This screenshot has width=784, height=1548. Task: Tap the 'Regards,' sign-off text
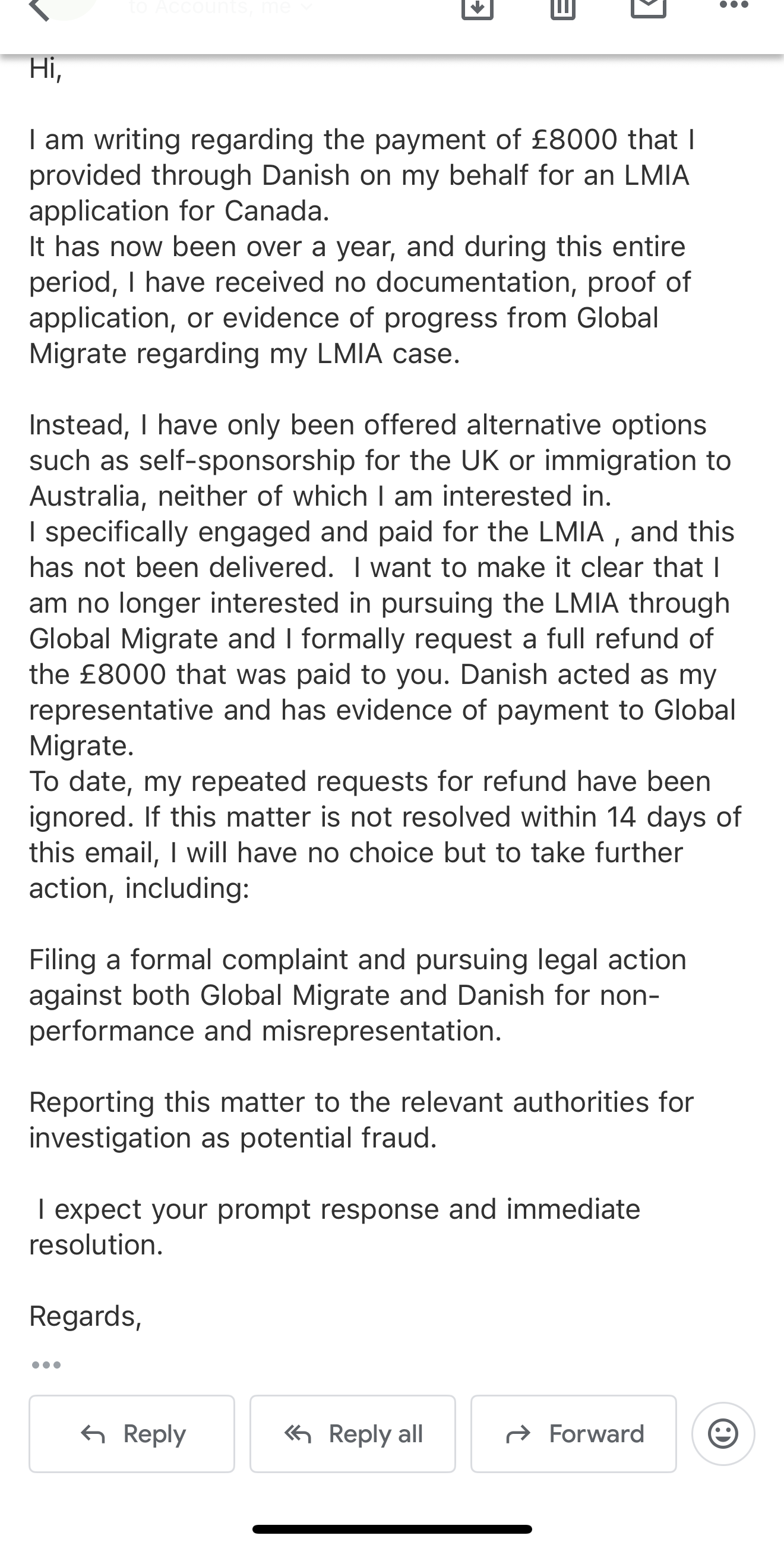(86, 1316)
